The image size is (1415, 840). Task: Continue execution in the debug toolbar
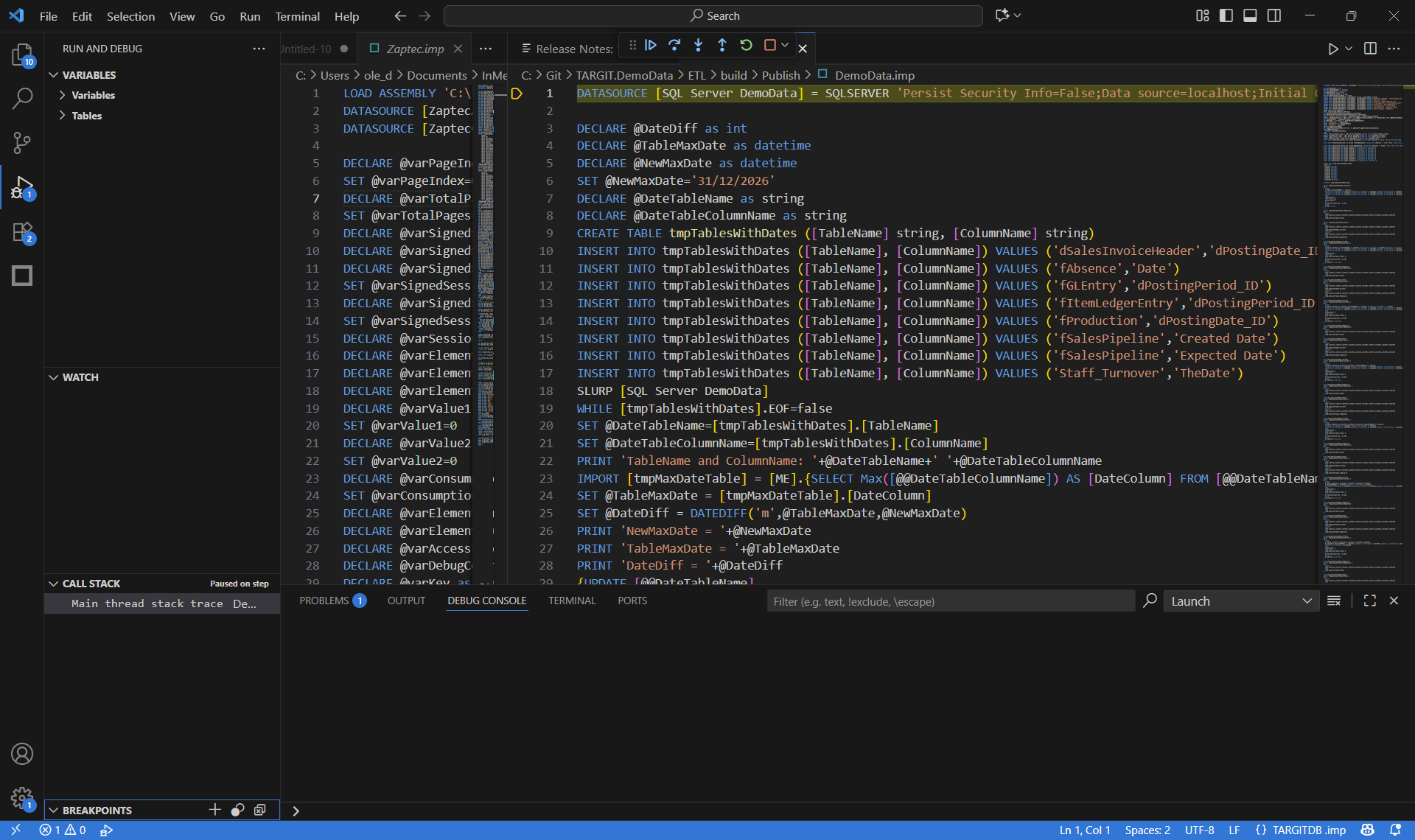tap(651, 45)
